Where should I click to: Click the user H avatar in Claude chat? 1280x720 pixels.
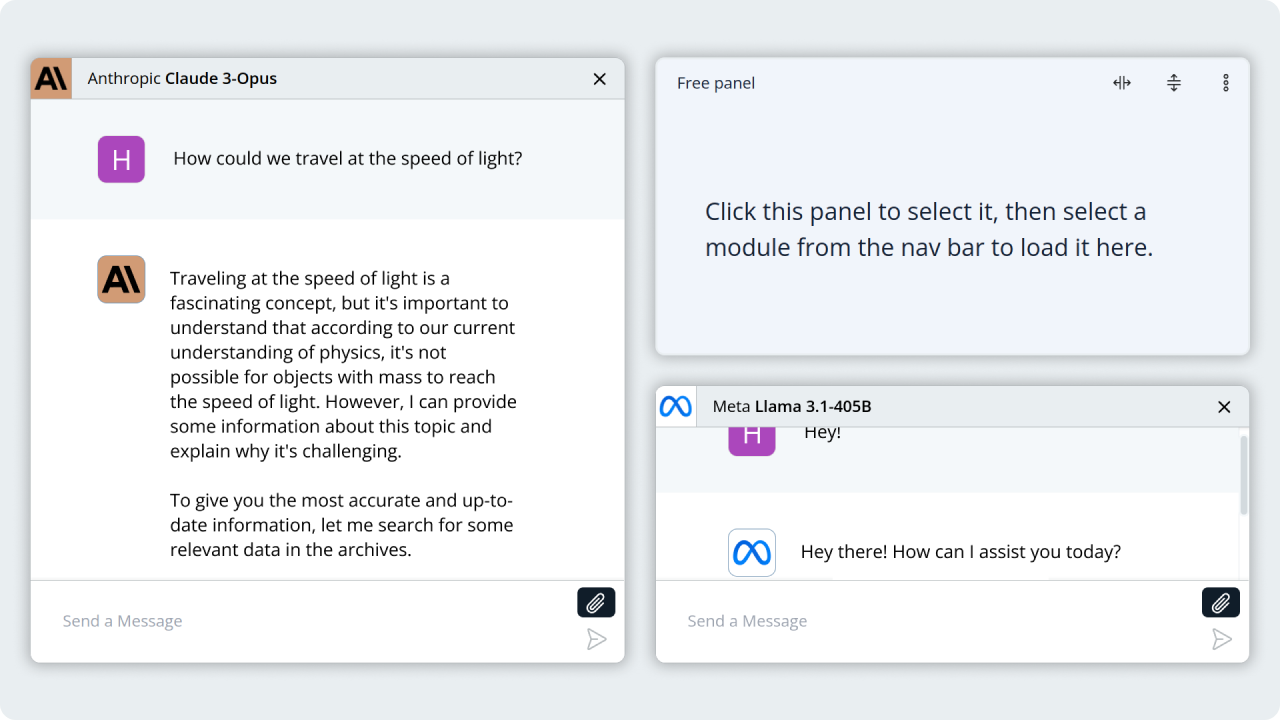121,159
